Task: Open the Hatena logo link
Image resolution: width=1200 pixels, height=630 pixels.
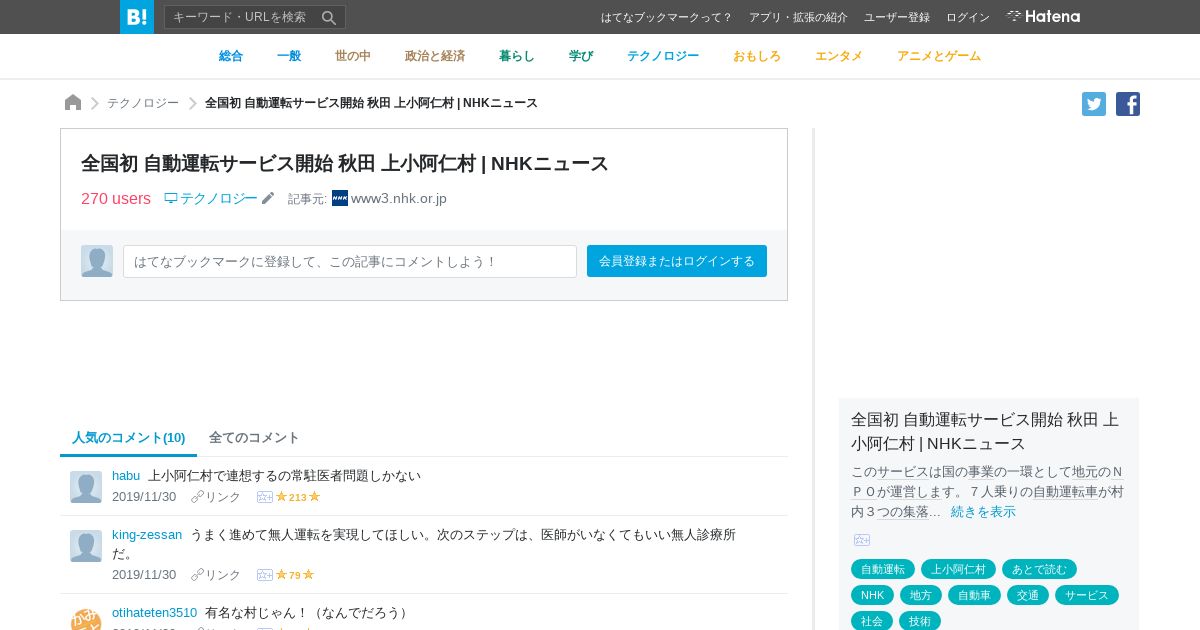Action: tap(1043, 16)
